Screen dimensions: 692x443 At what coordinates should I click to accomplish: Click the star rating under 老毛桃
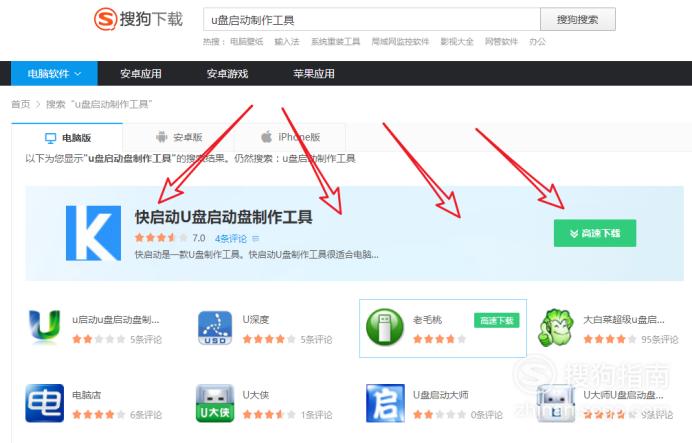tap(439, 339)
